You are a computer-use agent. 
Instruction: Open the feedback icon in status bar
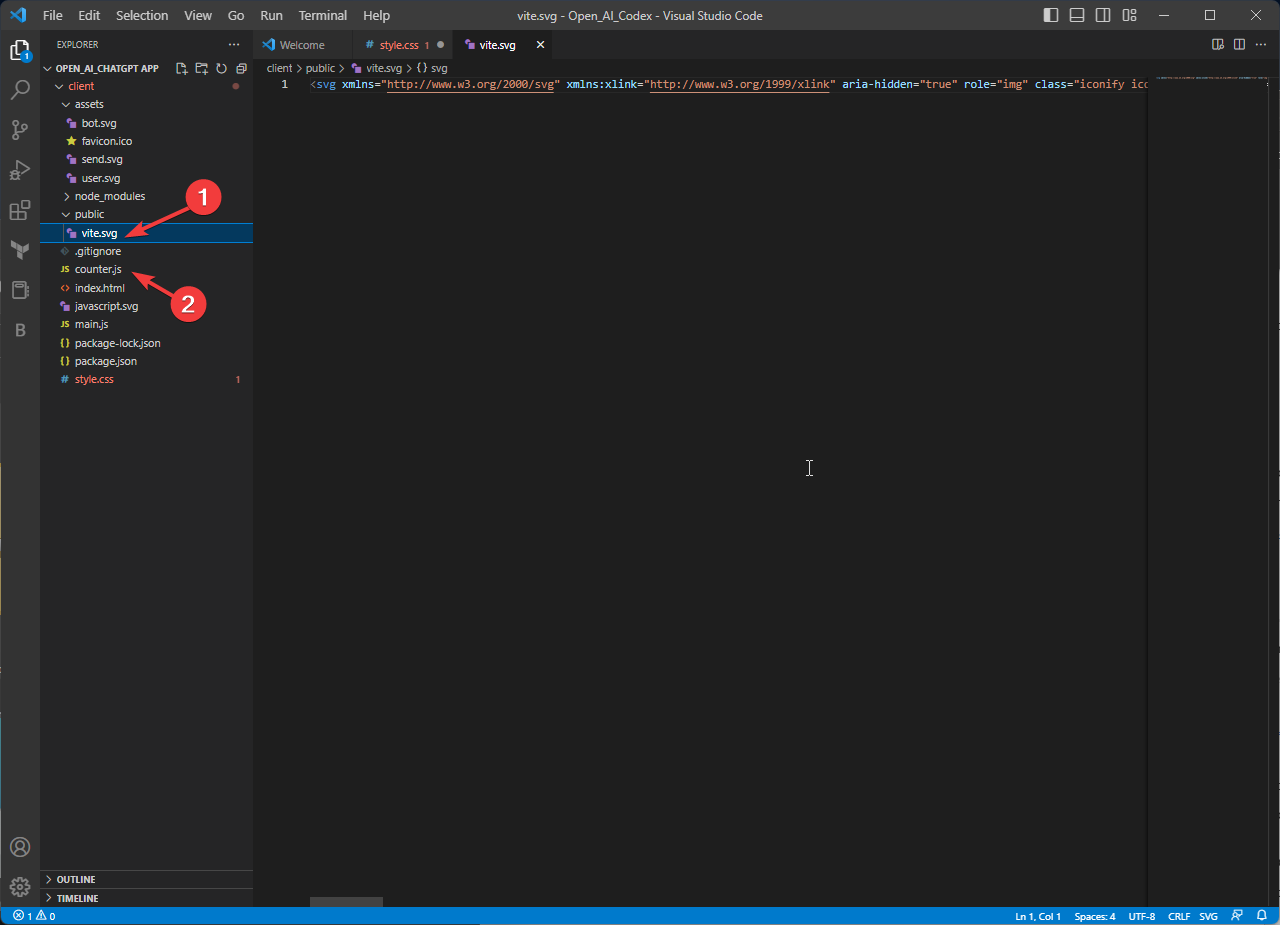coord(1237,916)
